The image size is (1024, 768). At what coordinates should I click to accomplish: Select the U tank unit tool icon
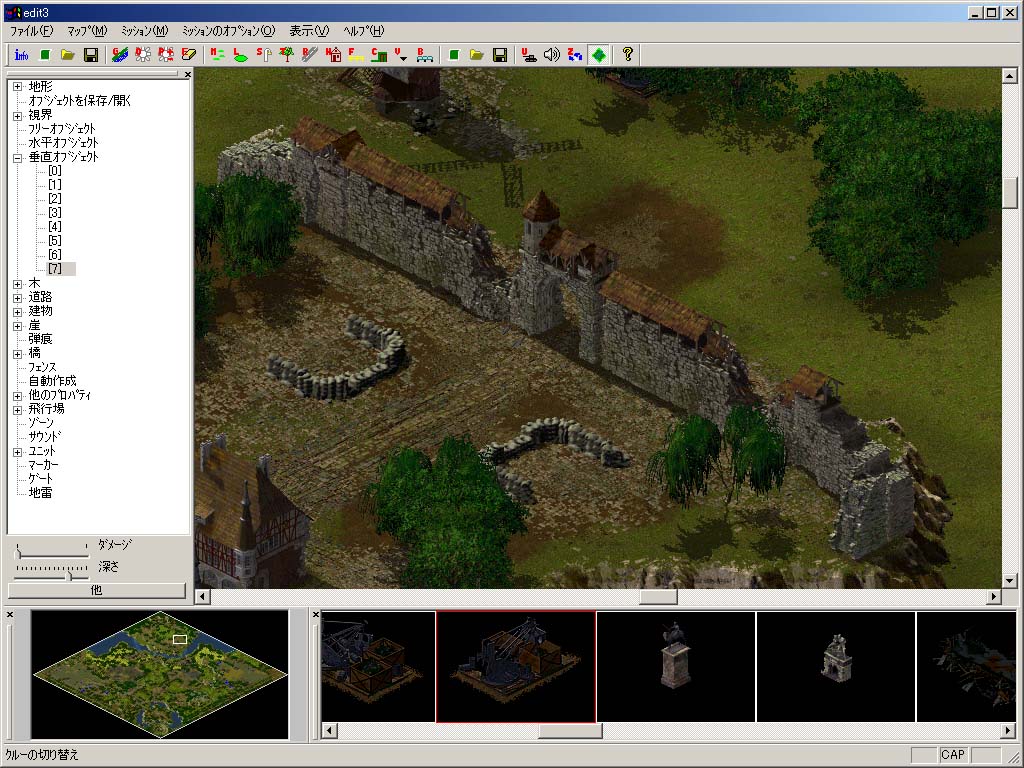coord(528,55)
